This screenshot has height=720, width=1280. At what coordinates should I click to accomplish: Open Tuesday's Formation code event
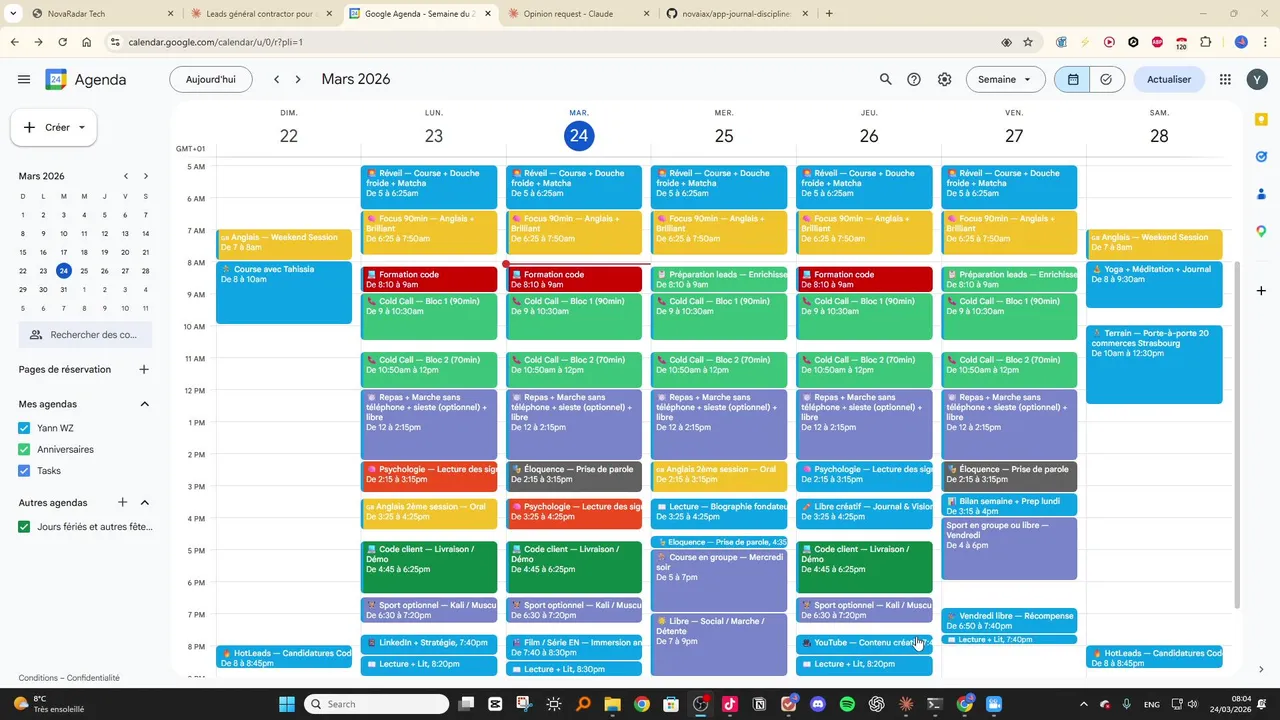(574, 279)
